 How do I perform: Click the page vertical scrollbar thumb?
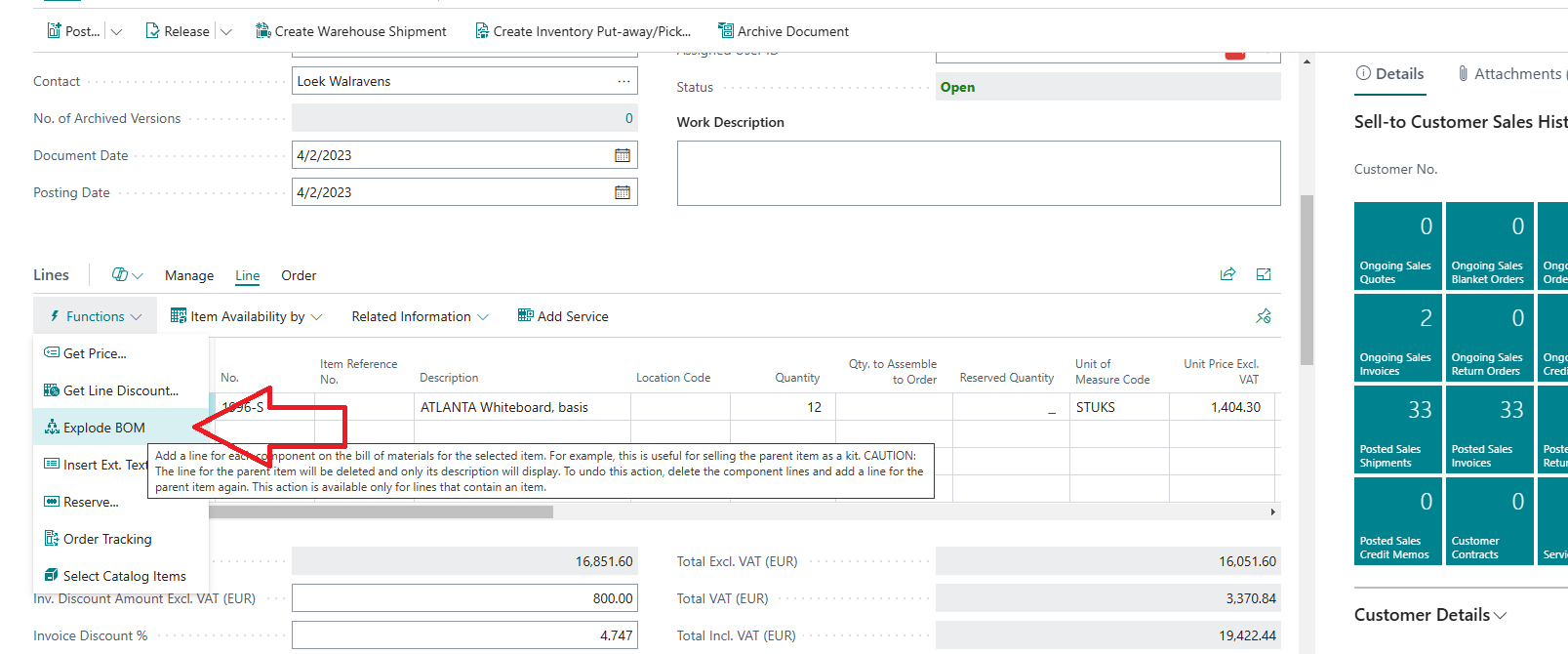coord(1307,279)
